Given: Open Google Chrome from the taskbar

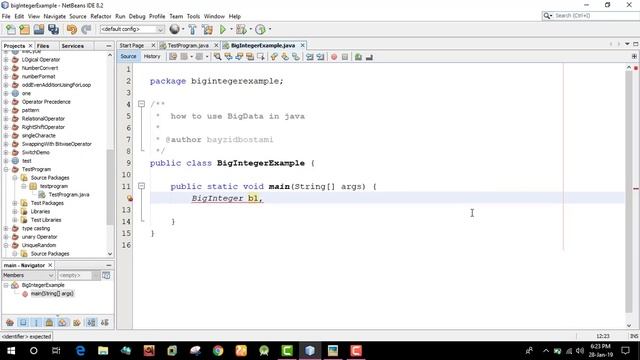Looking at the screenshot, I should pyautogui.click(x=218, y=351).
